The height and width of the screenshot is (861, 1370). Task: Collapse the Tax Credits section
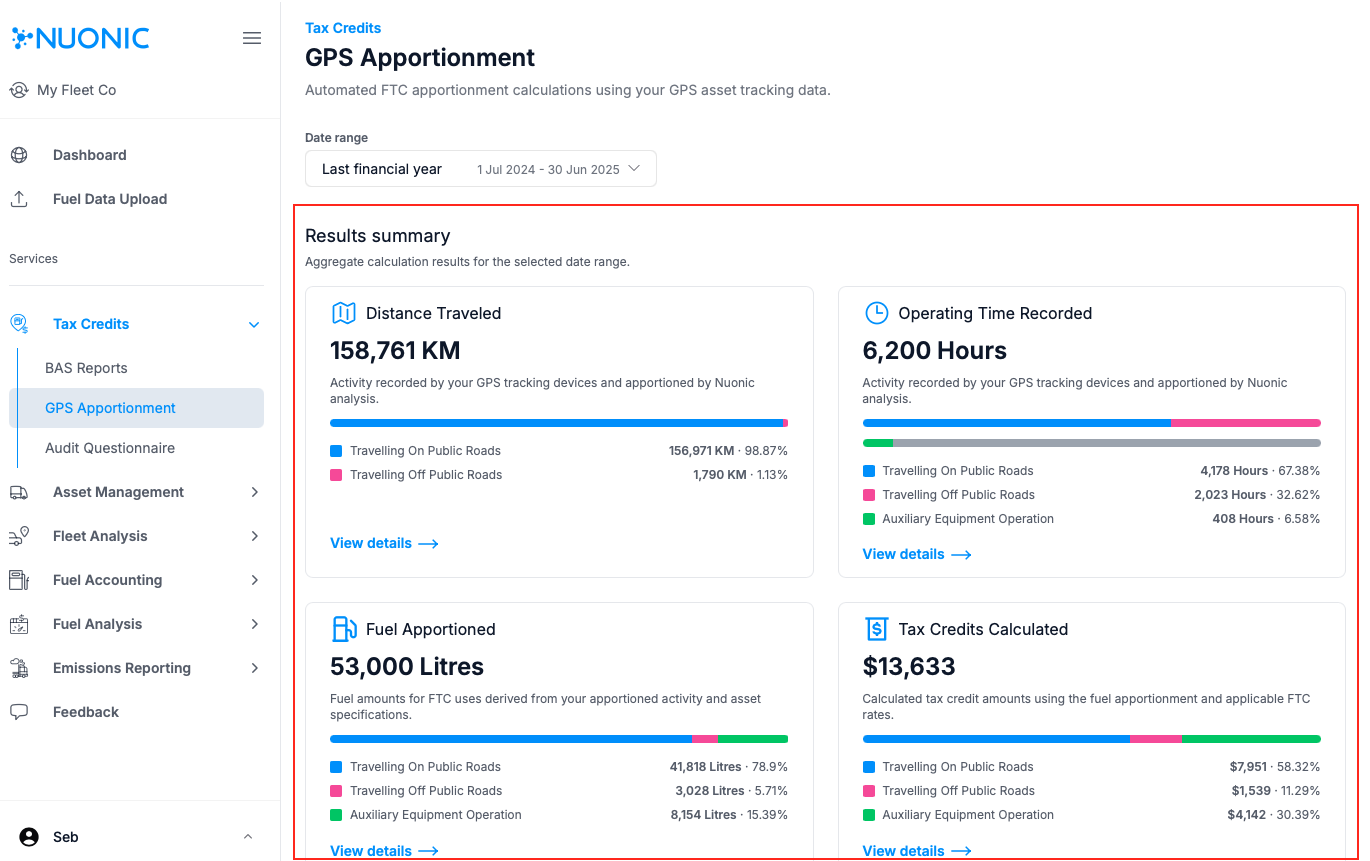pyautogui.click(x=254, y=324)
